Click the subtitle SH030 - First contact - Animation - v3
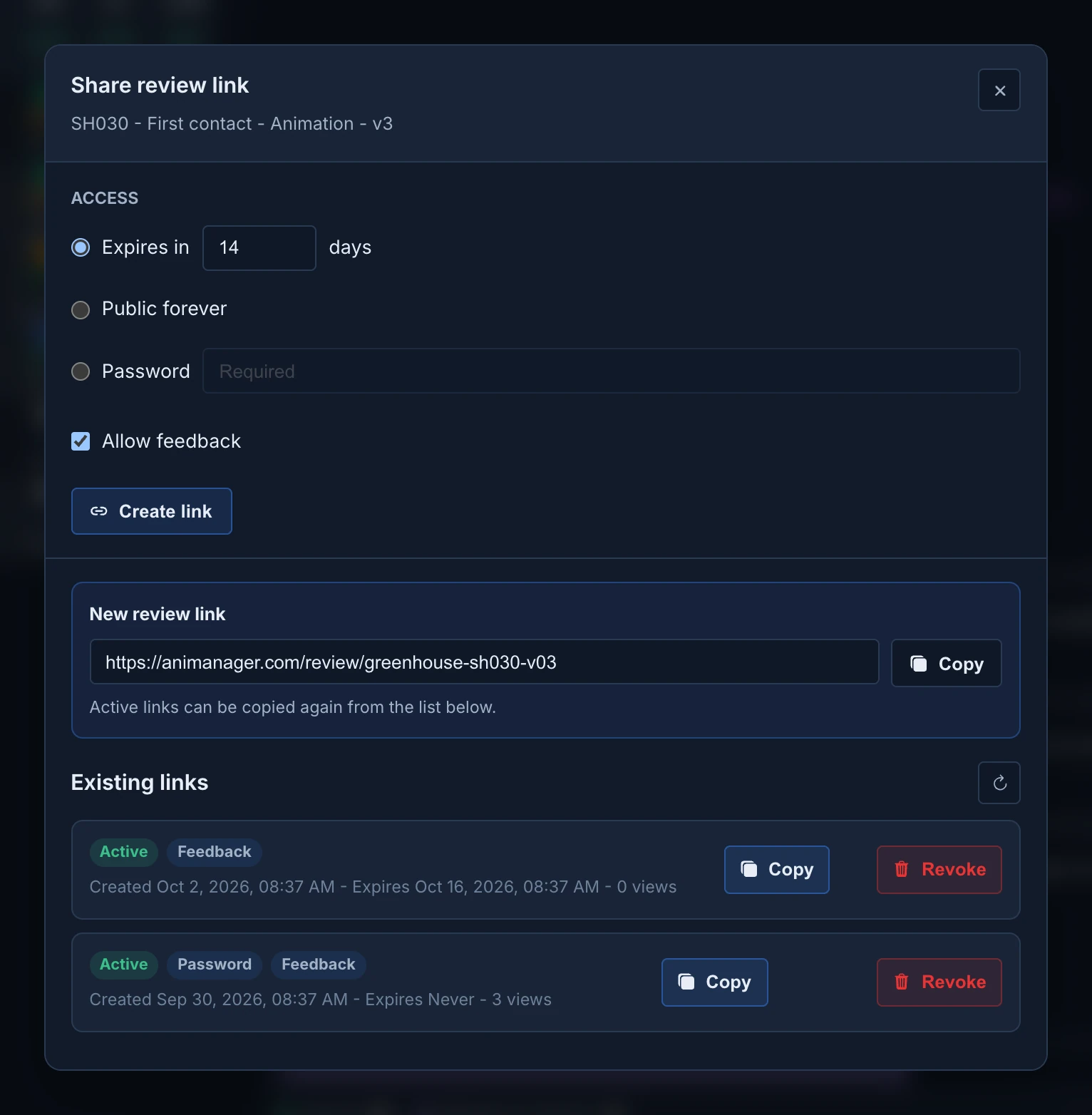Image resolution: width=1092 pixels, height=1115 pixels. [x=232, y=123]
